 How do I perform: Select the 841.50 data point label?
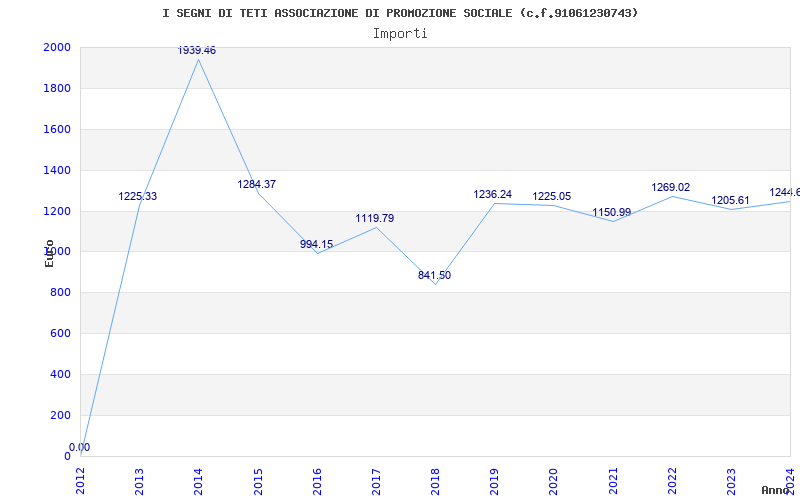click(434, 275)
